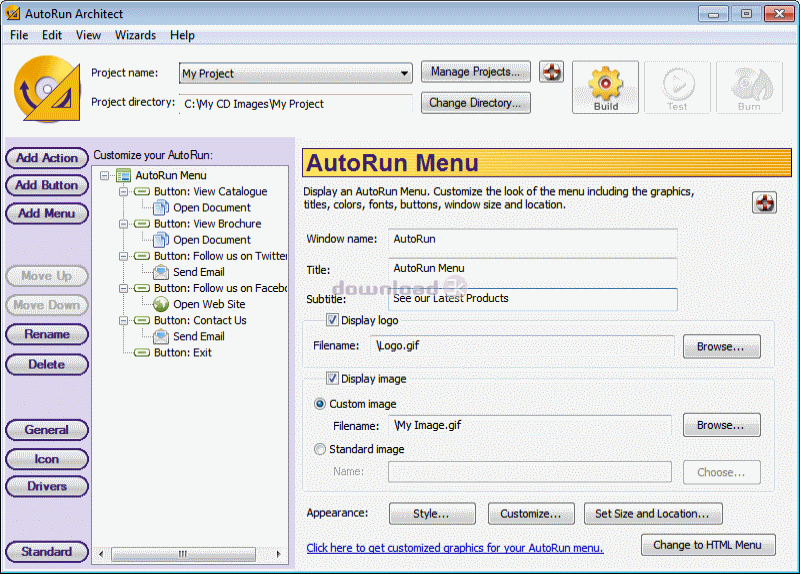The height and width of the screenshot is (574, 800).
Task: Click the Add Button button
Action: pyautogui.click(x=47, y=185)
